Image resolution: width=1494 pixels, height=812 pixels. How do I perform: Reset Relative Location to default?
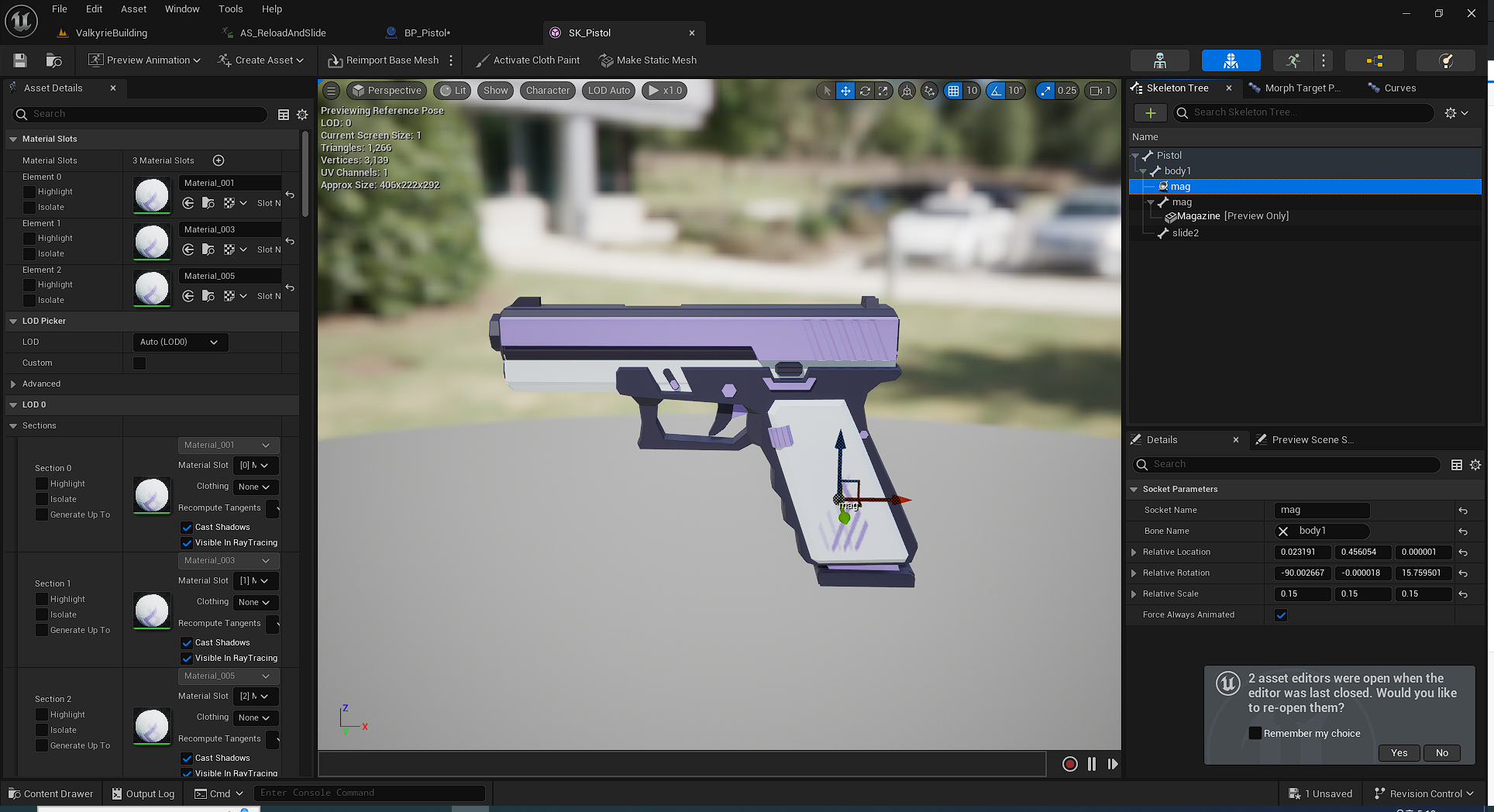pos(1463,552)
